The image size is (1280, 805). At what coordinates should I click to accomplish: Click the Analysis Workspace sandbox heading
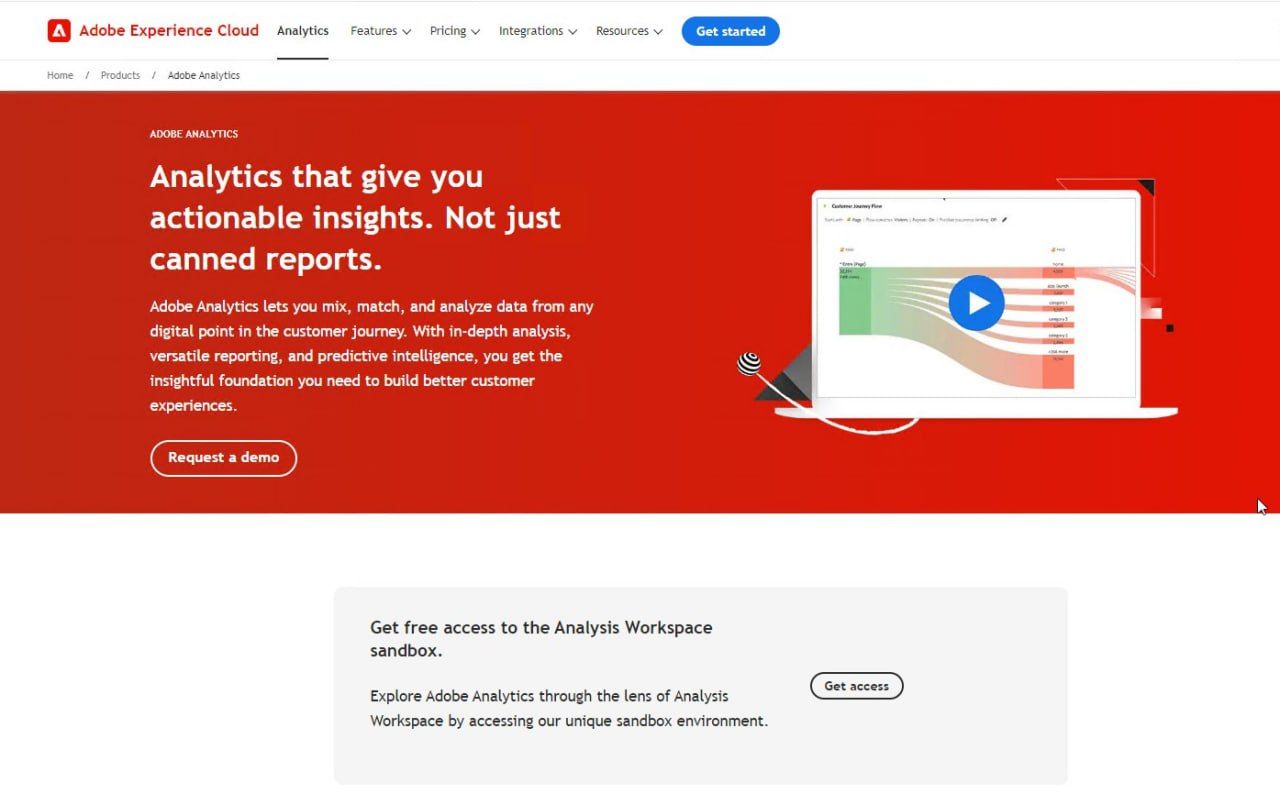541,639
